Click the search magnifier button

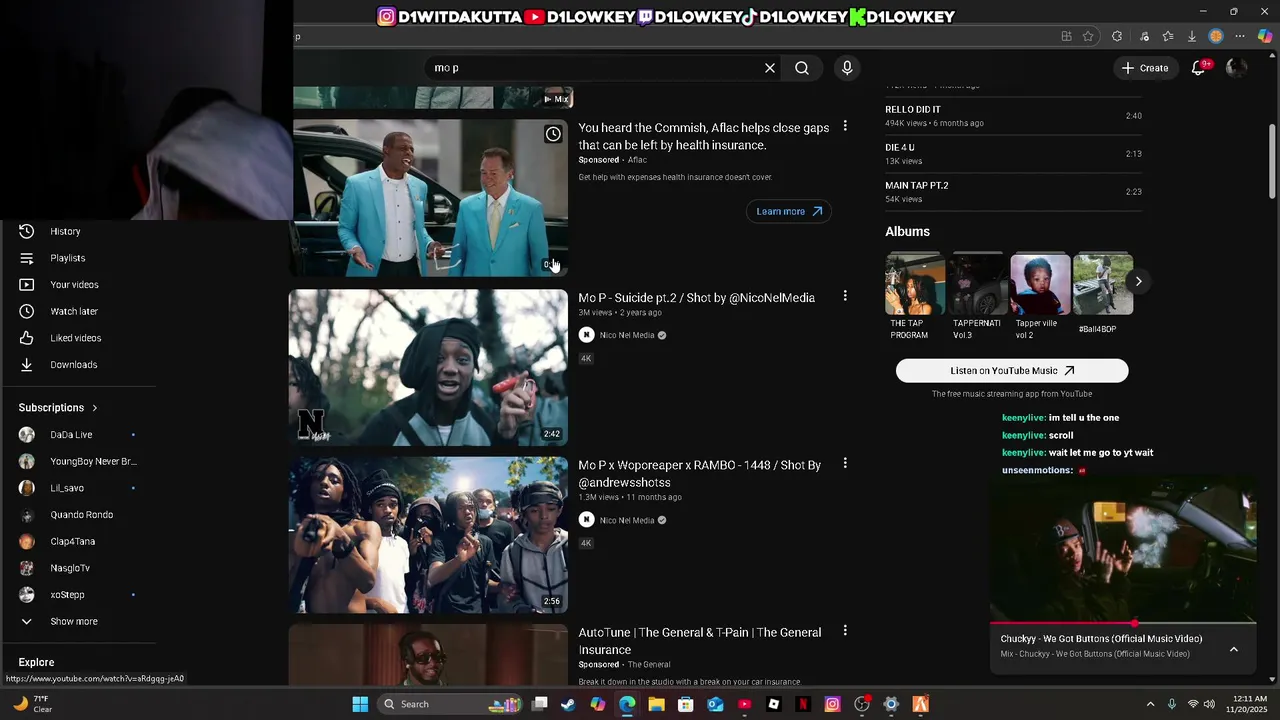tap(802, 68)
